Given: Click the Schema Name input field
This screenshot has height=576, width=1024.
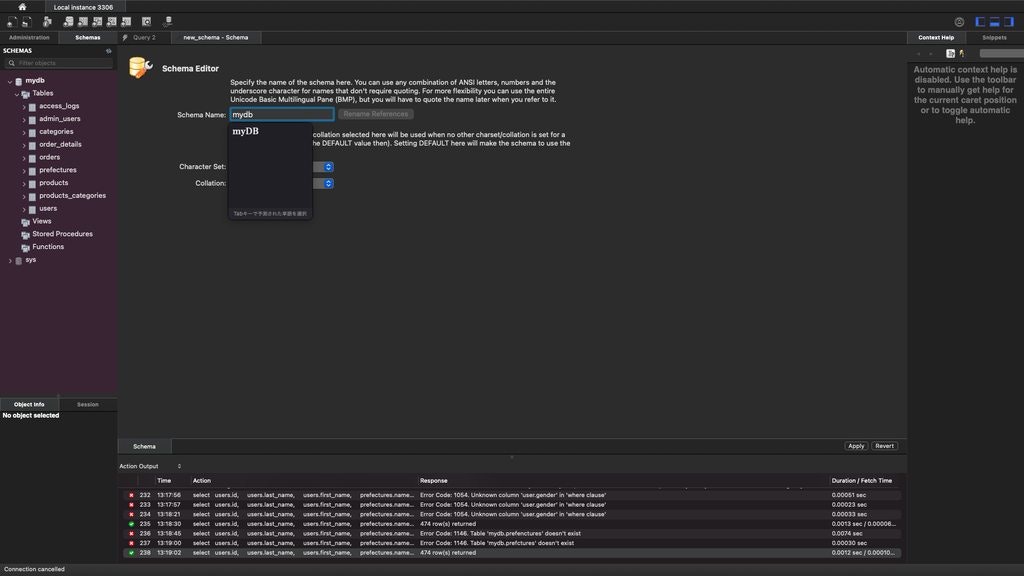Looking at the screenshot, I should [281, 114].
